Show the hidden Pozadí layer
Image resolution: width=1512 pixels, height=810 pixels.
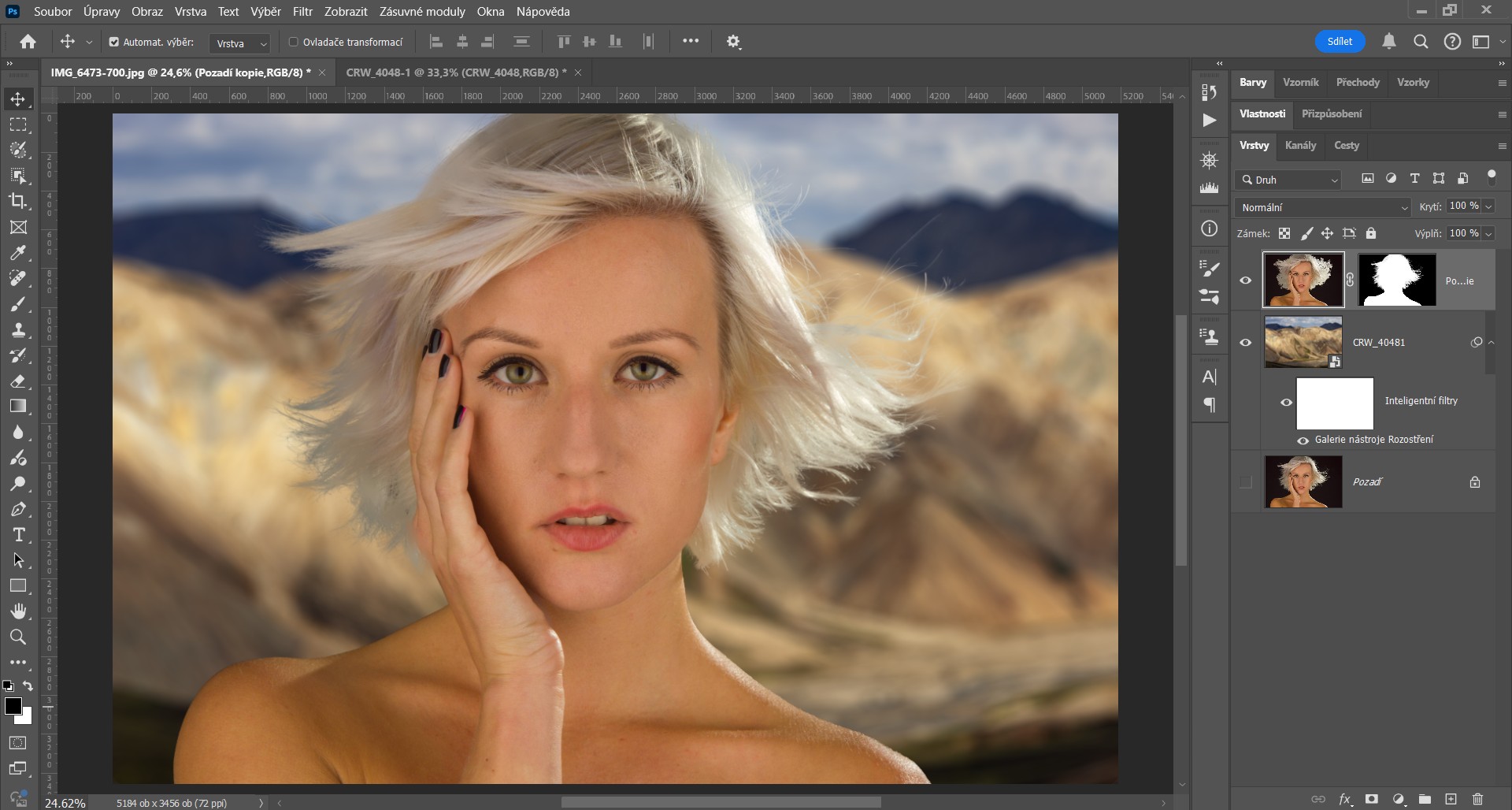point(1245,482)
